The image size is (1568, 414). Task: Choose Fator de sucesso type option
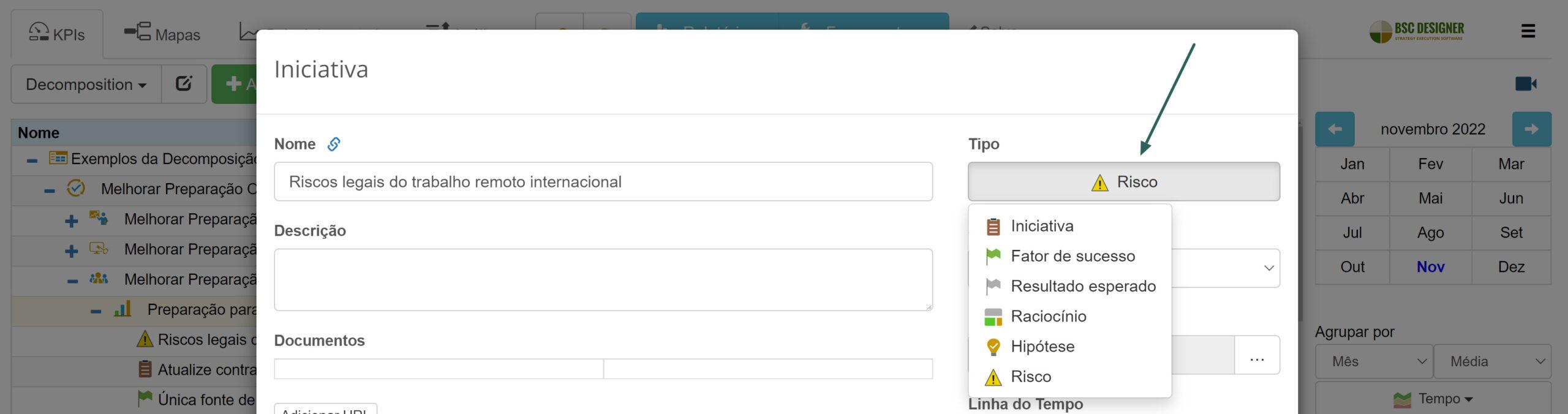pyautogui.click(x=1072, y=256)
